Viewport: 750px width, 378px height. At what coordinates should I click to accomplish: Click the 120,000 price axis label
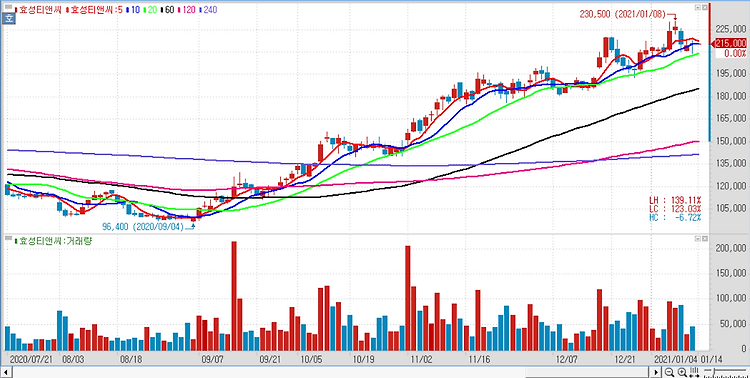(730, 186)
